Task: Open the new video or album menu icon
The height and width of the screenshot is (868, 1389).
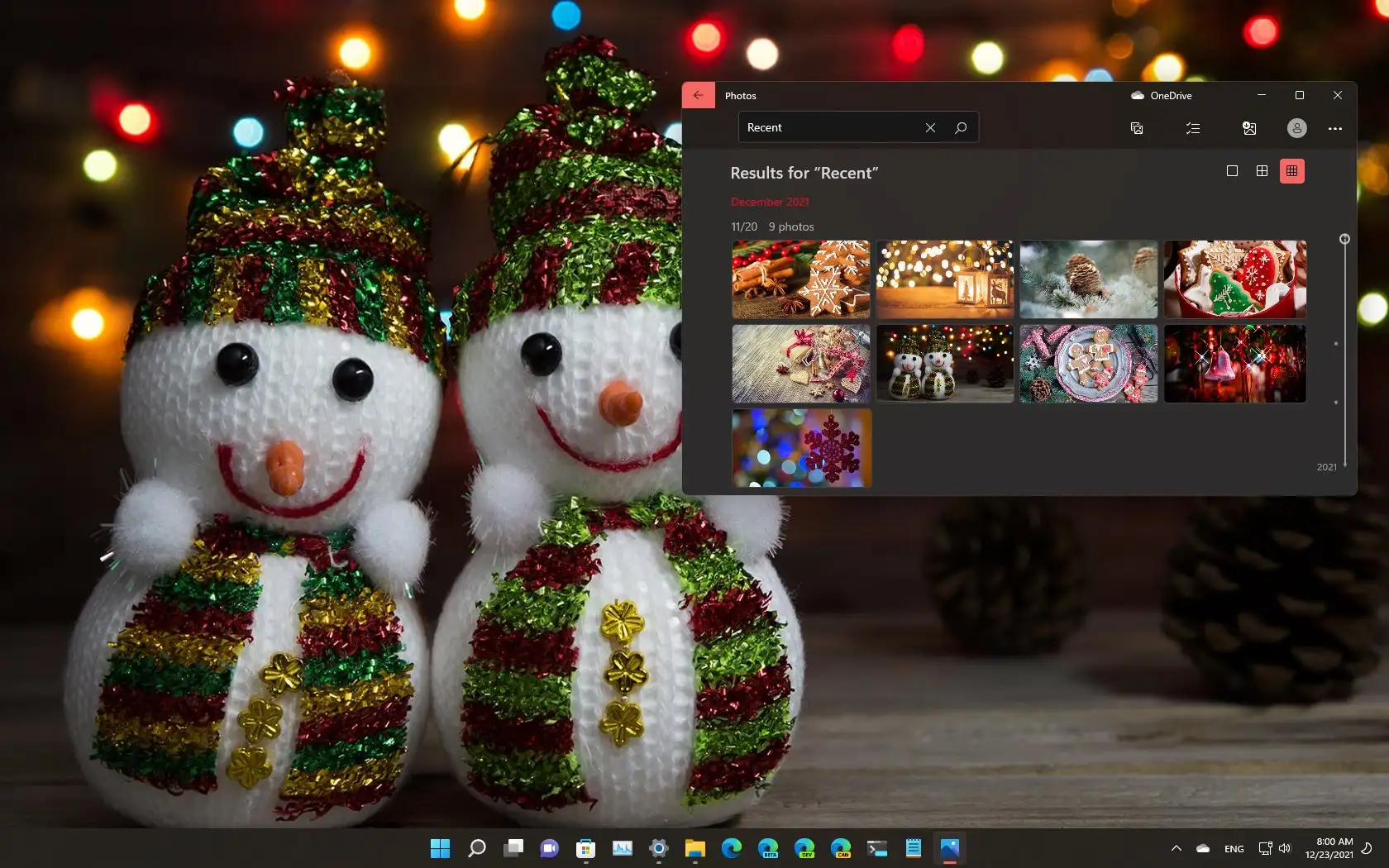Action: pos(1137,128)
